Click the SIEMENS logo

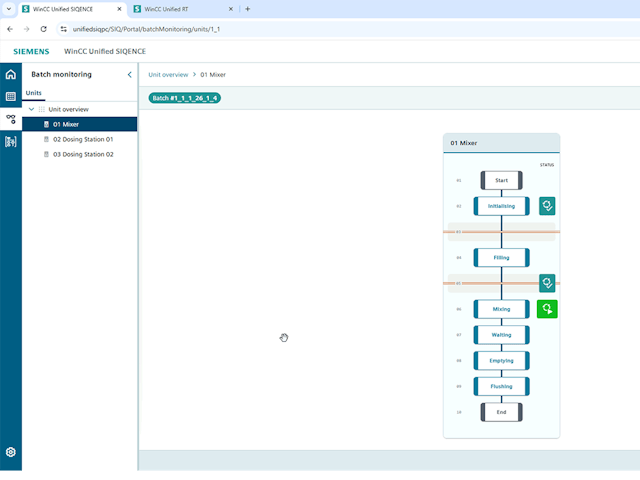[x=31, y=51]
